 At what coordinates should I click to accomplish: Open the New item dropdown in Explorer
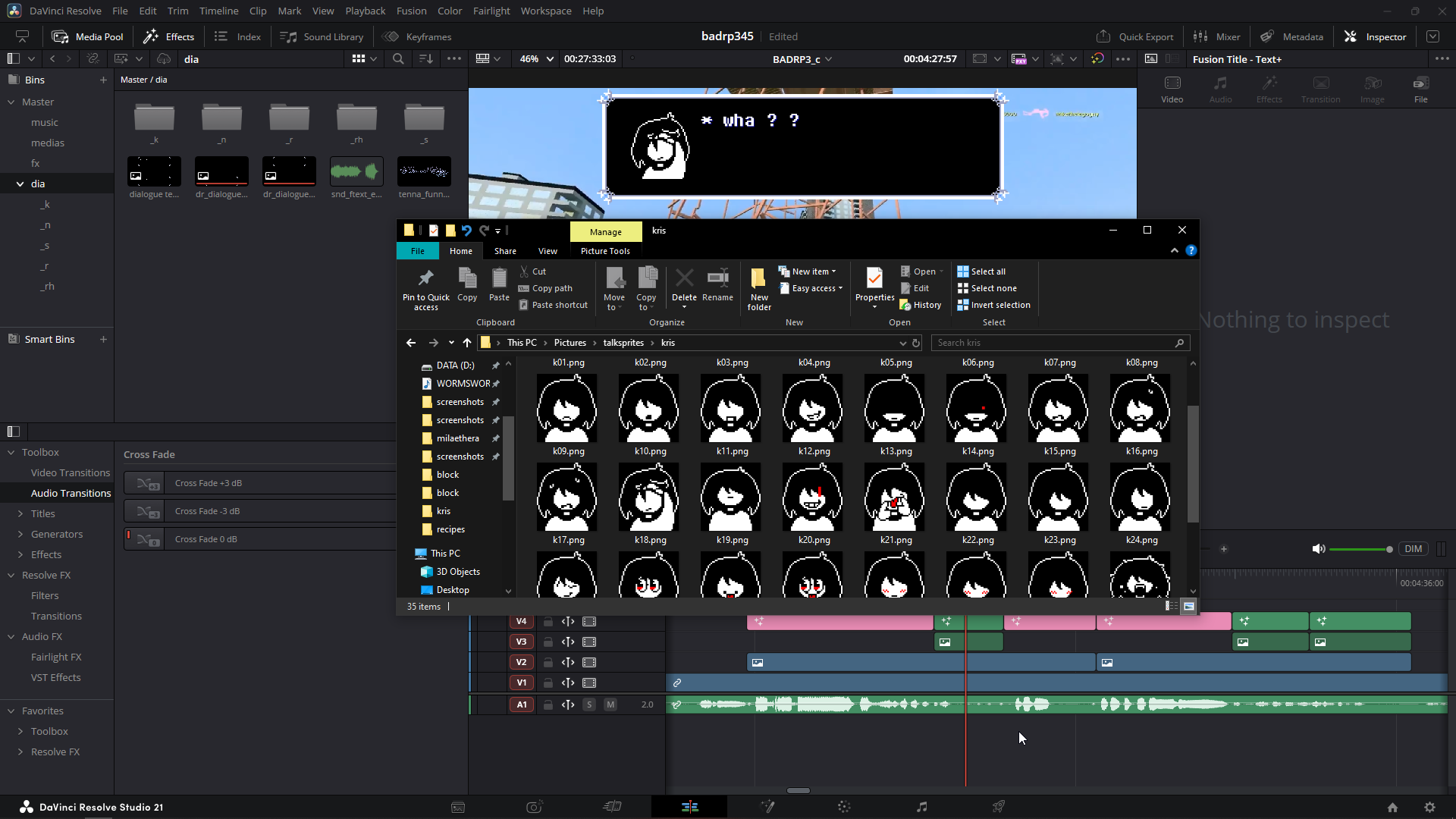pyautogui.click(x=807, y=271)
